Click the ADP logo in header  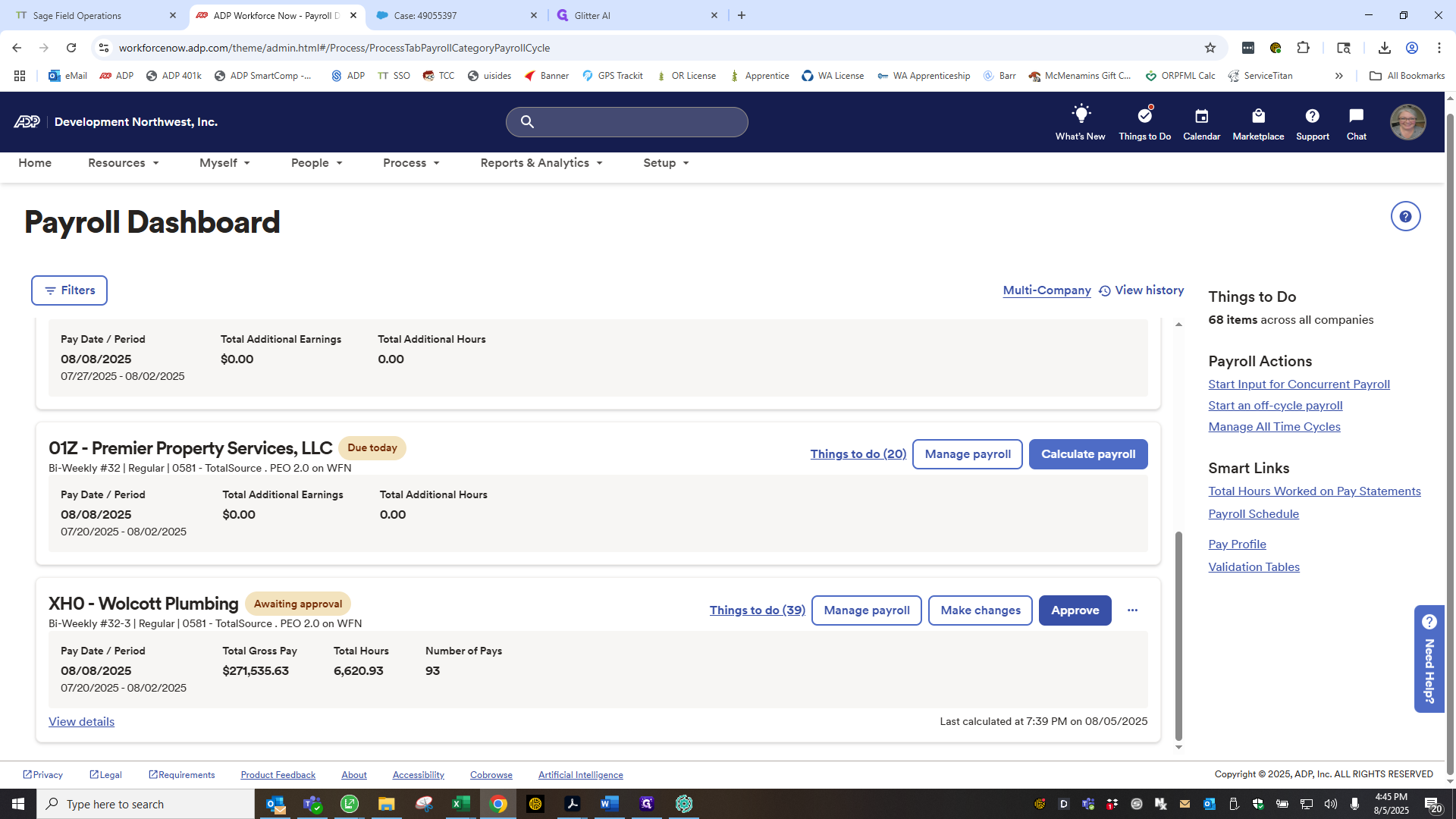(27, 122)
